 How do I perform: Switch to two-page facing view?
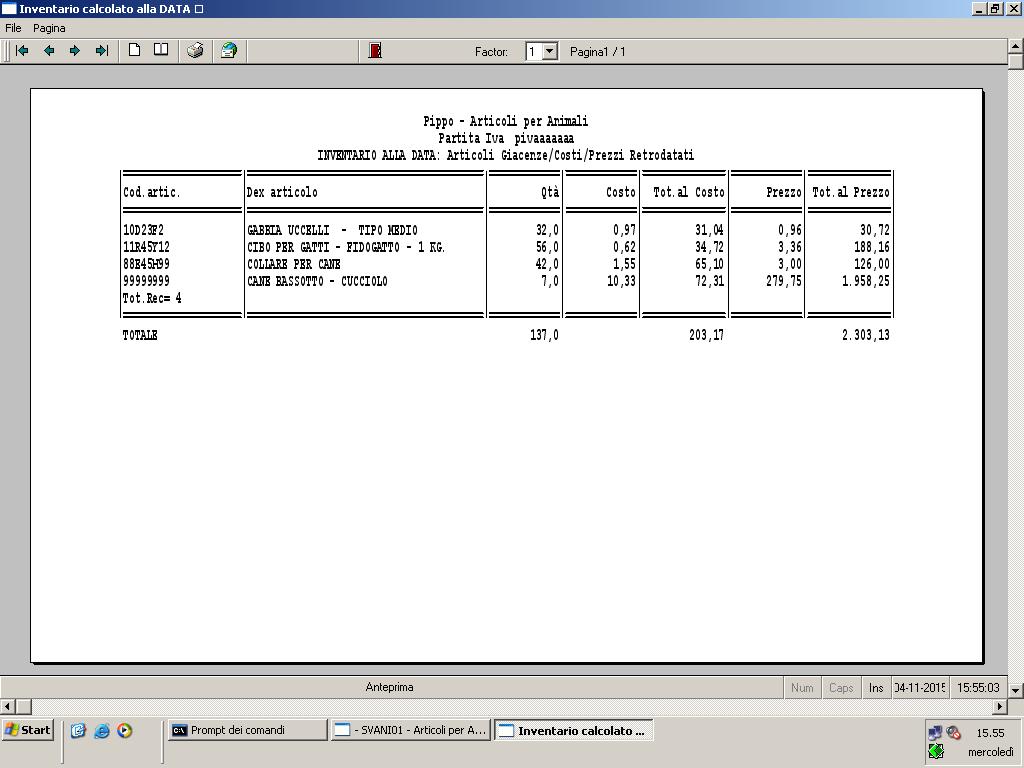[160, 51]
